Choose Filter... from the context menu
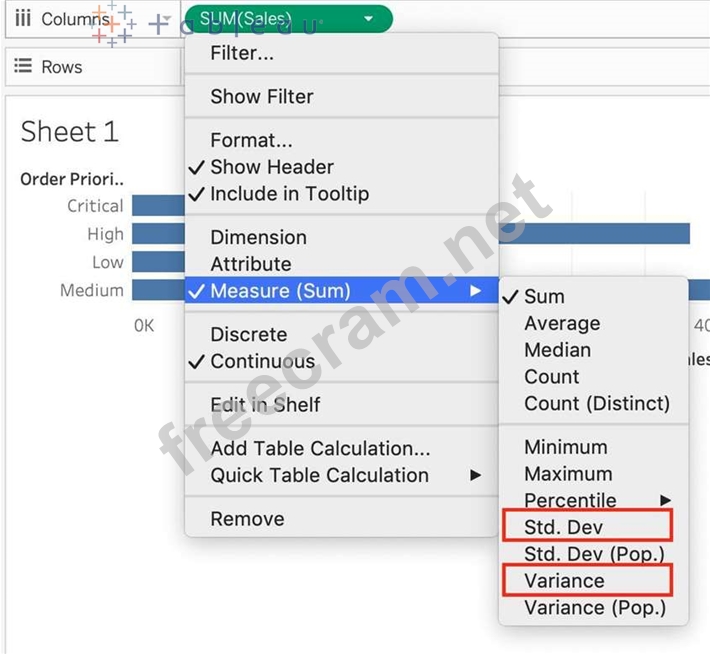This screenshot has width=710, height=654. click(241, 53)
